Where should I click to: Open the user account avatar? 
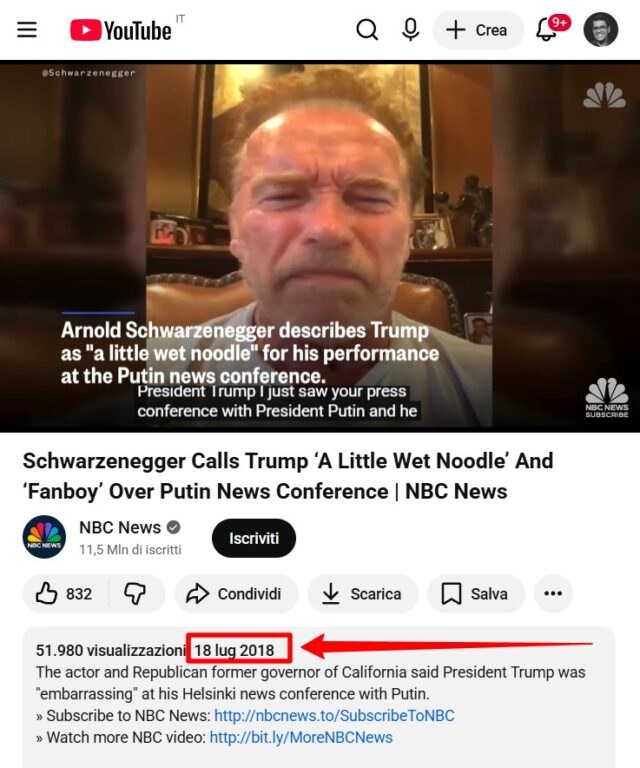(600, 30)
